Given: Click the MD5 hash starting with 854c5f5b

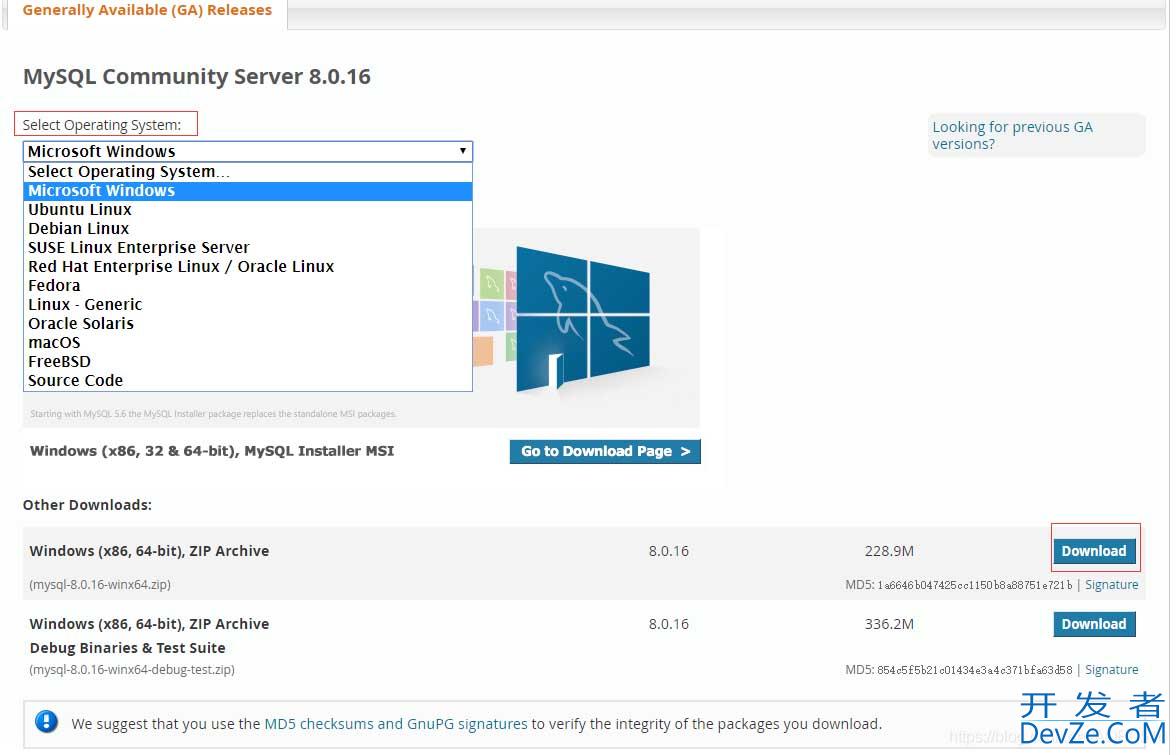Looking at the screenshot, I should 975,670.
